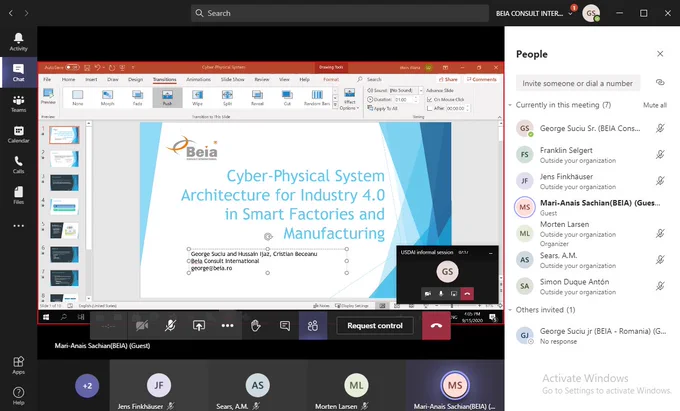This screenshot has height=411, width=680.
Task: Click Preview transition button in PowerPoint
Action: click(48, 96)
